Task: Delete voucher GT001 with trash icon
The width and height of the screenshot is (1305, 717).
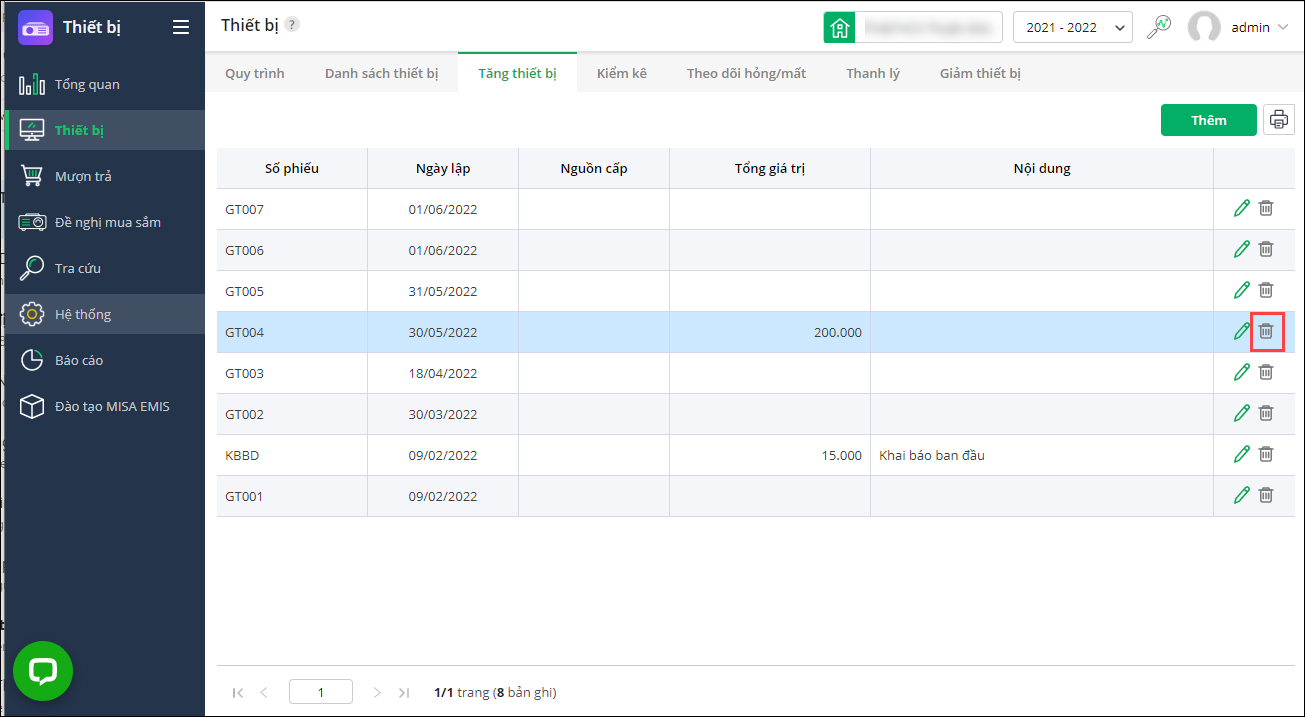Action: (x=1266, y=495)
